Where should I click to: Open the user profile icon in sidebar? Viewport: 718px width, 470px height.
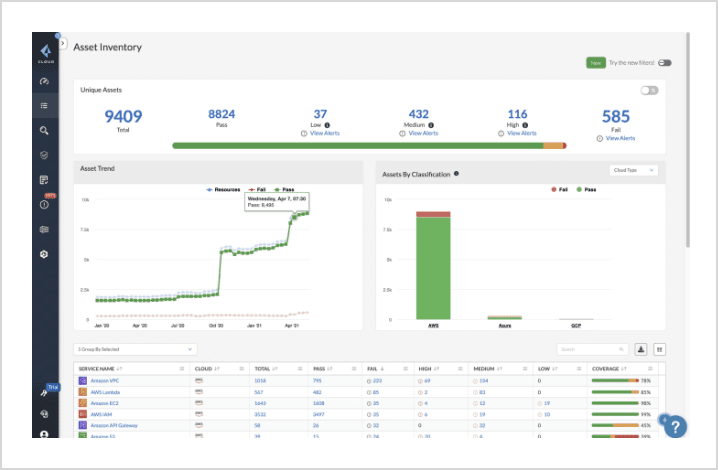[44, 434]
